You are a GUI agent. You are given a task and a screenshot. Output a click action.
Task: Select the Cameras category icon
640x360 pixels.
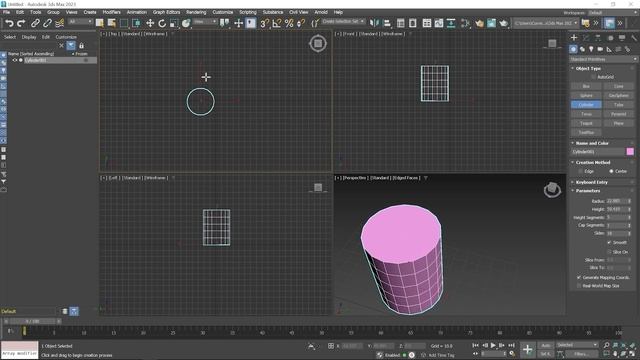coord(600,49)
